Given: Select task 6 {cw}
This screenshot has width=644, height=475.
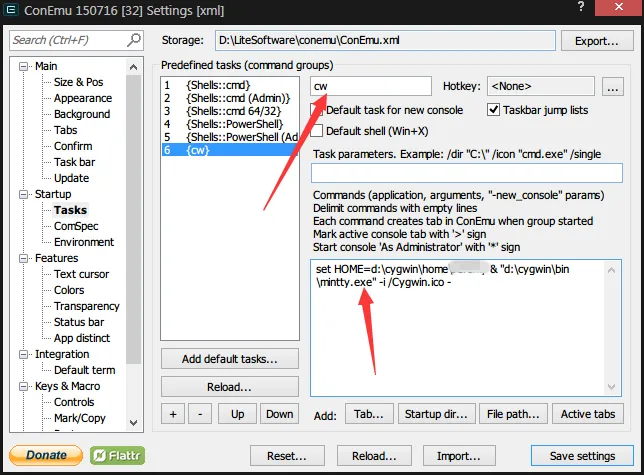Looking at the screenshot, I should tap(230, 150).
